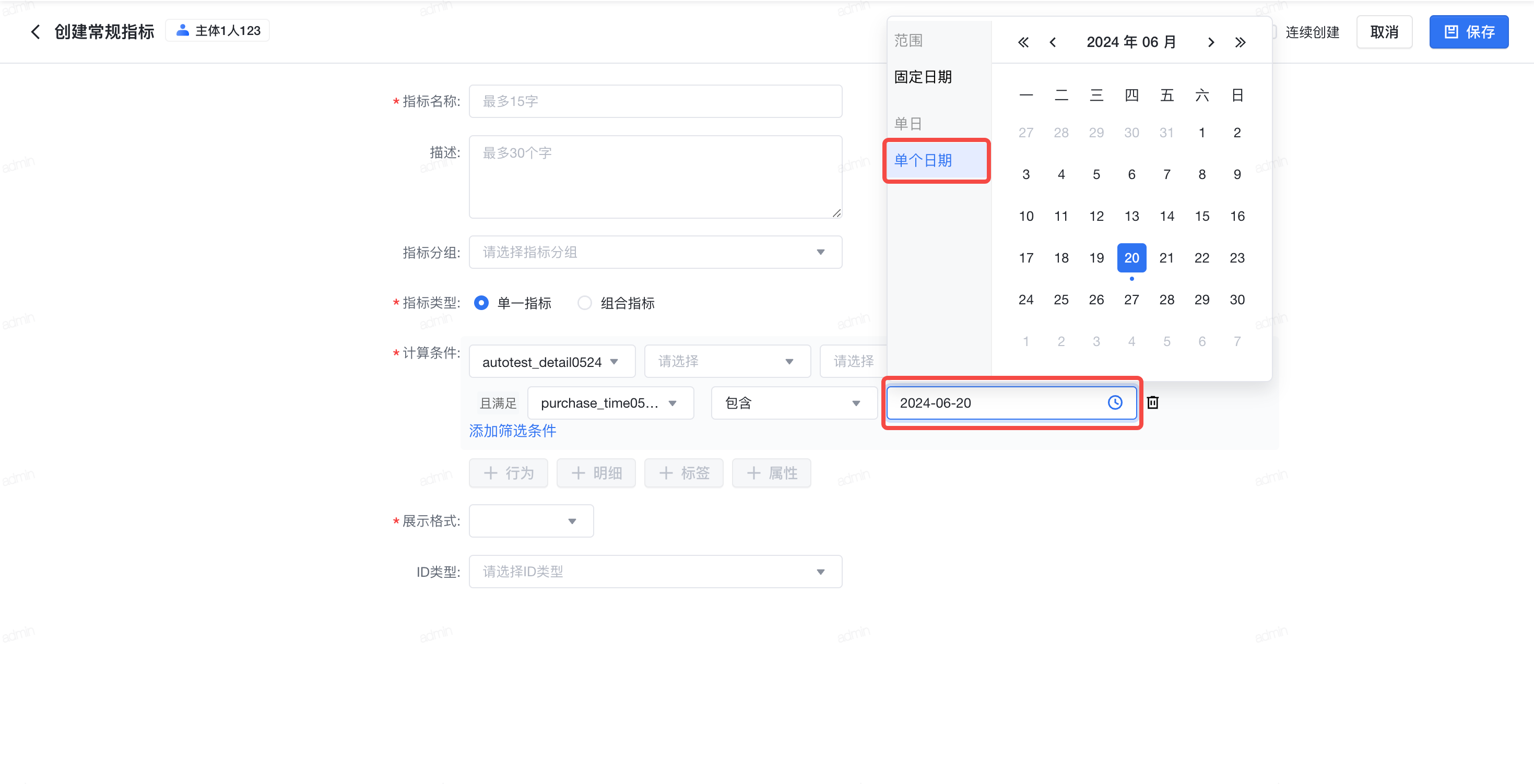Pick June 24 in the calendar

[x=1025, y=300]
